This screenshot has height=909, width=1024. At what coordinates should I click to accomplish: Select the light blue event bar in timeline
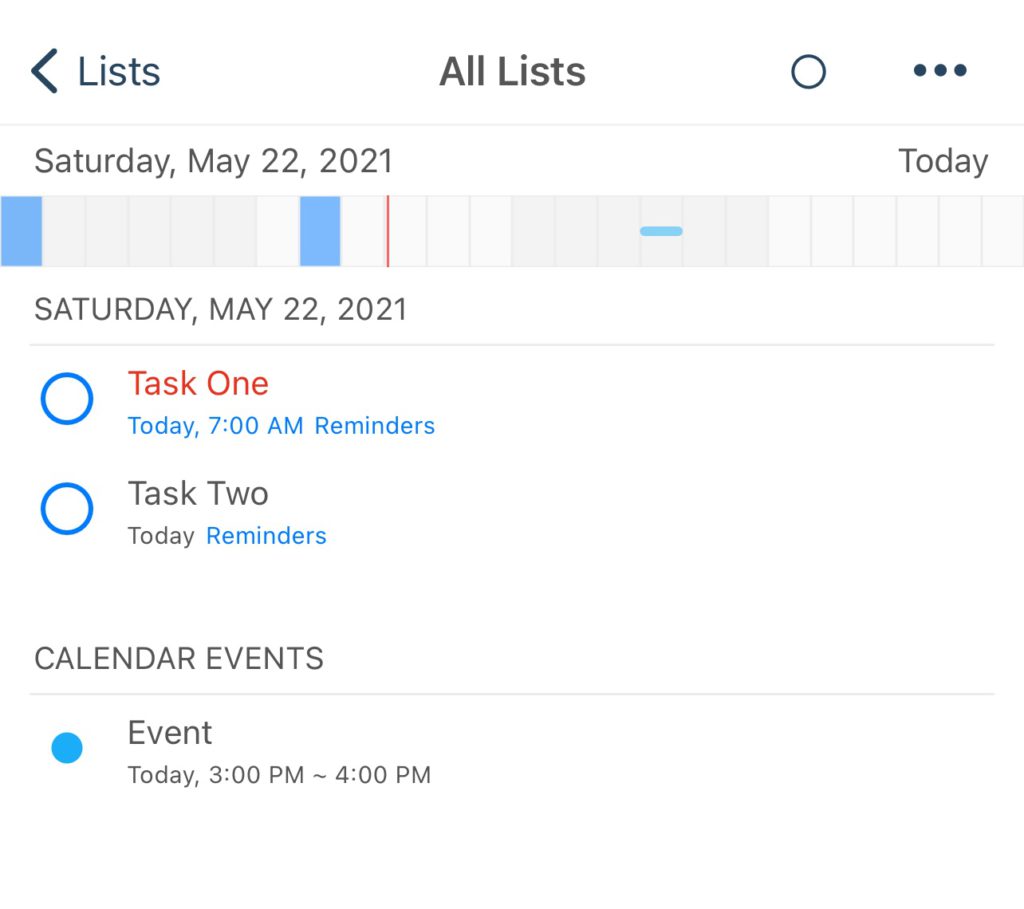661,231
